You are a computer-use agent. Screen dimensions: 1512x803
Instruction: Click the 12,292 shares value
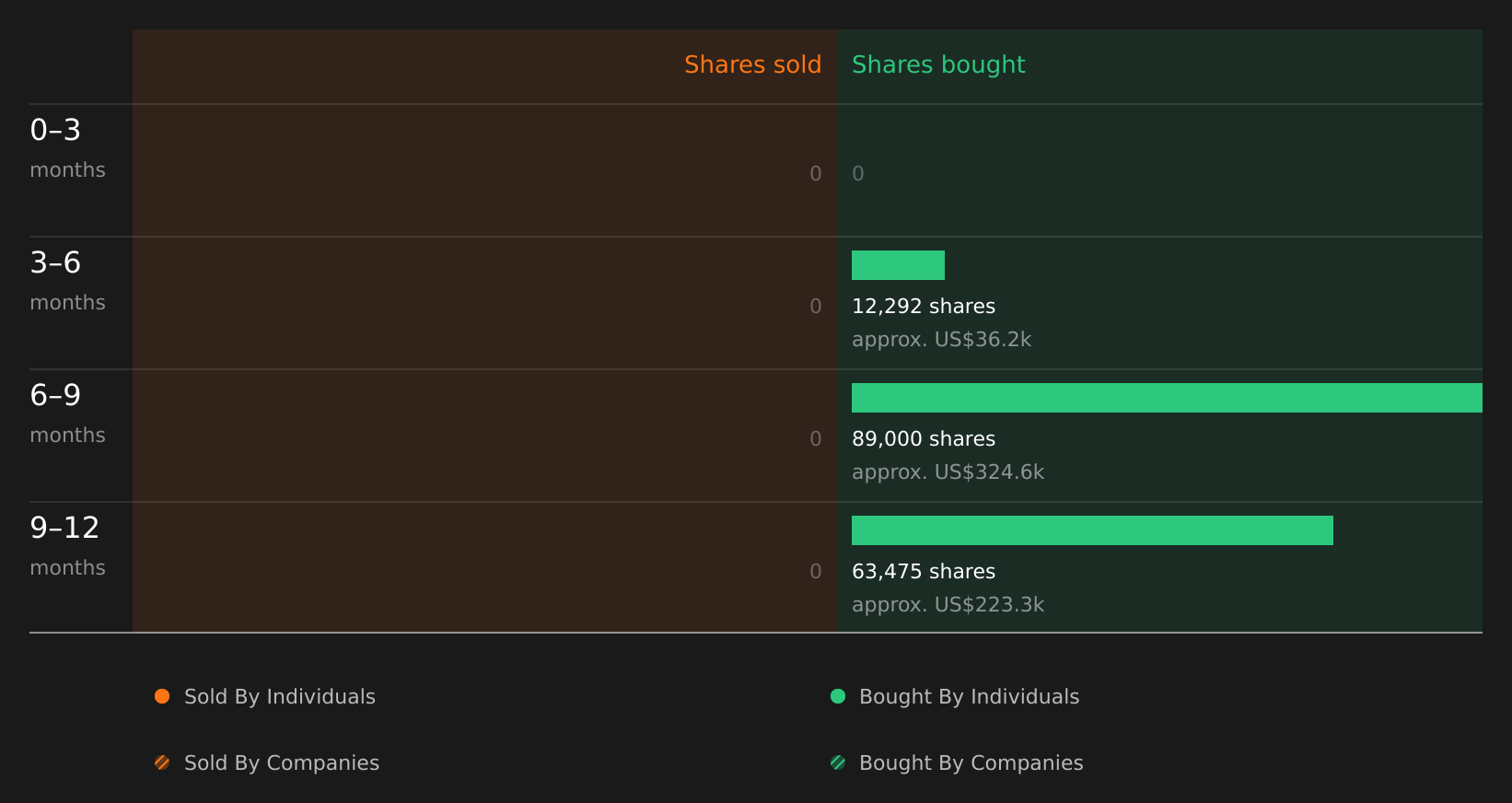[924, 307]
